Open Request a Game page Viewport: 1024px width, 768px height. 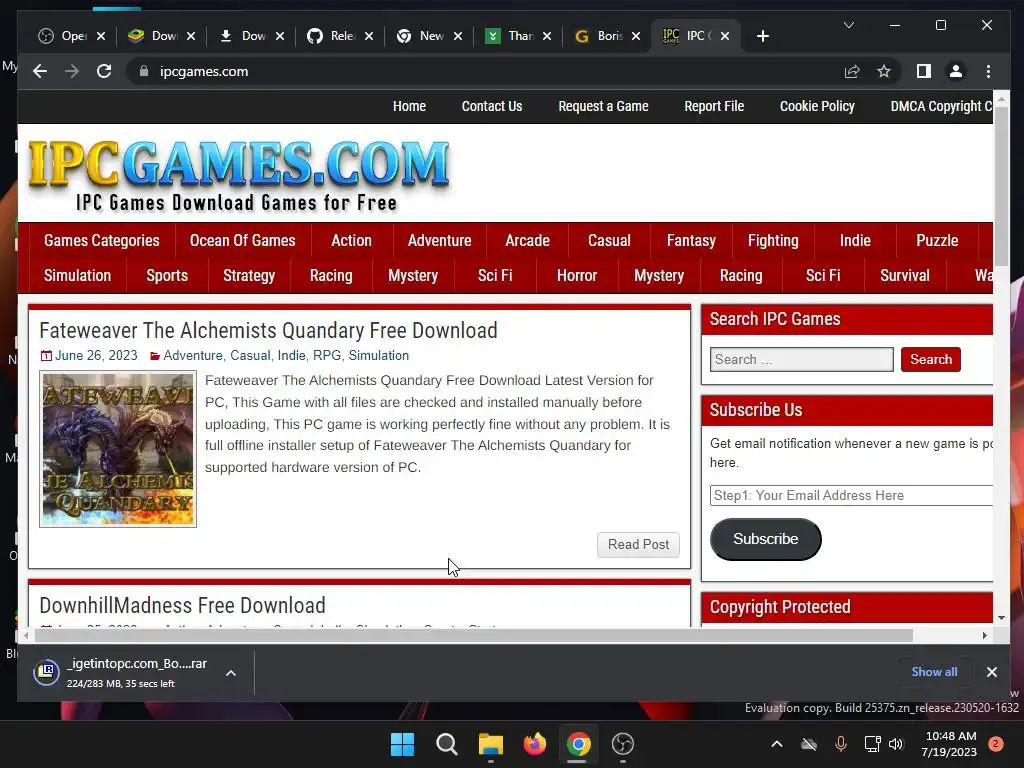[603, 106]
